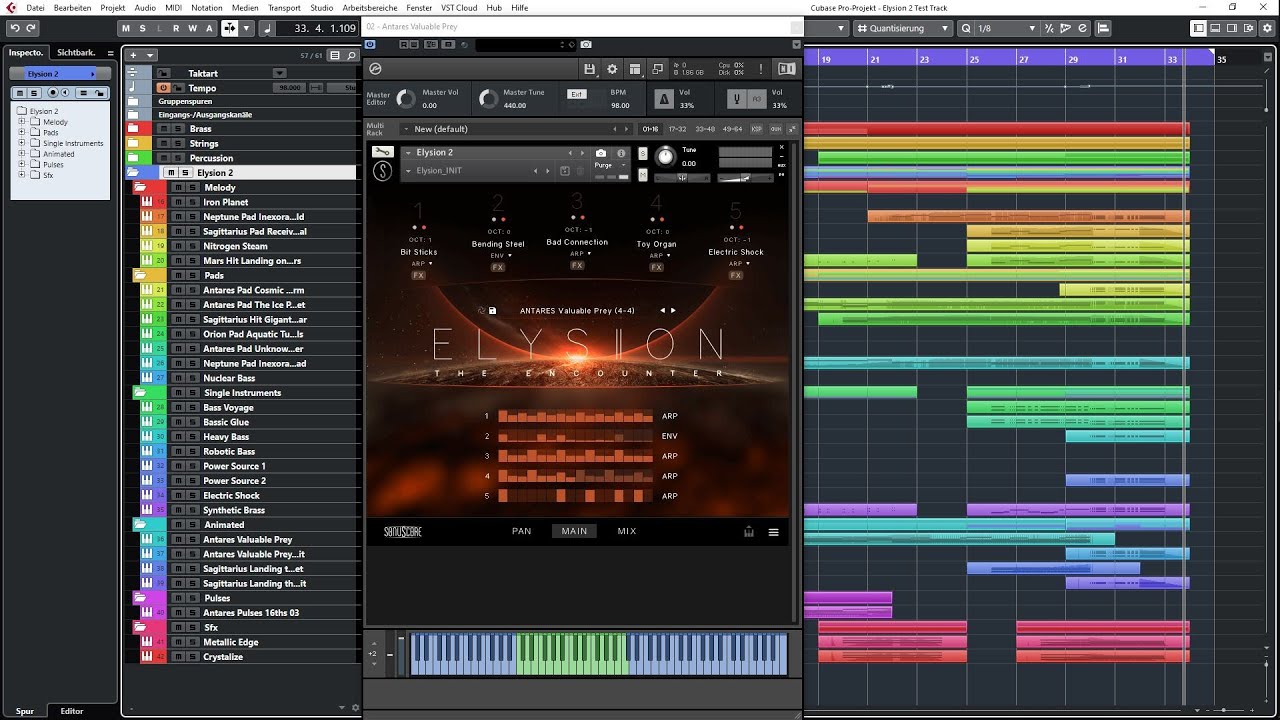Image resolution: width=1280 pixels, height=720 pixels.
Task: Click the instrument info (i) icon
Action: pos(621,153)
